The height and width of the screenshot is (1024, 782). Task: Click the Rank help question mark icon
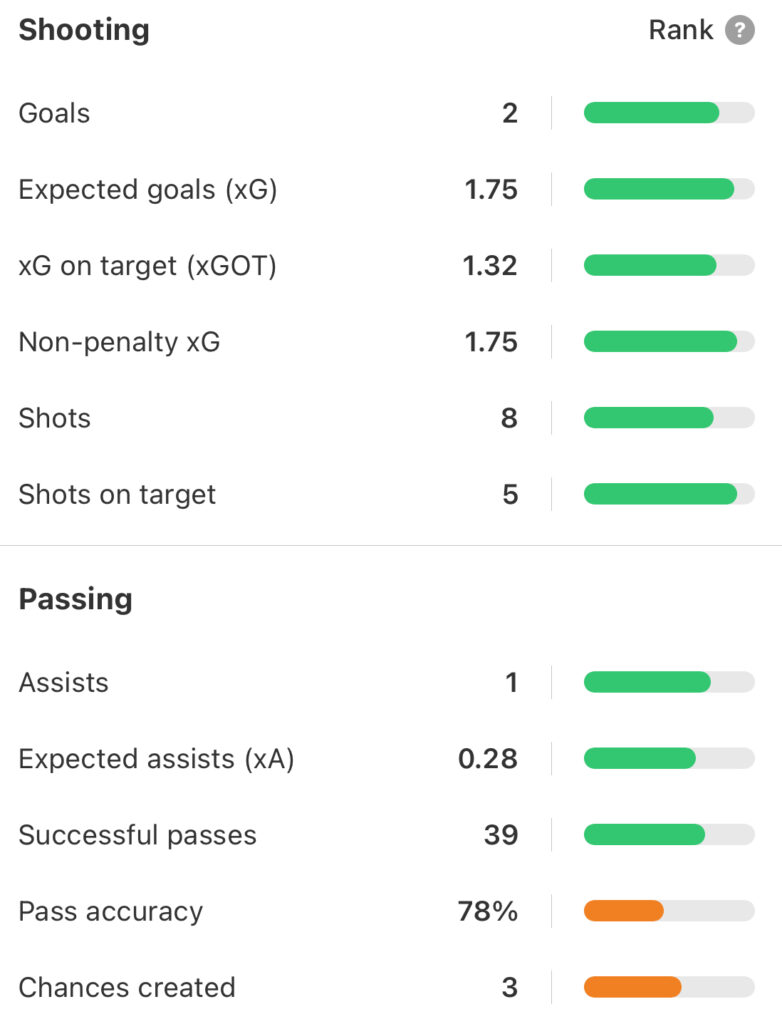click(740, 30)
